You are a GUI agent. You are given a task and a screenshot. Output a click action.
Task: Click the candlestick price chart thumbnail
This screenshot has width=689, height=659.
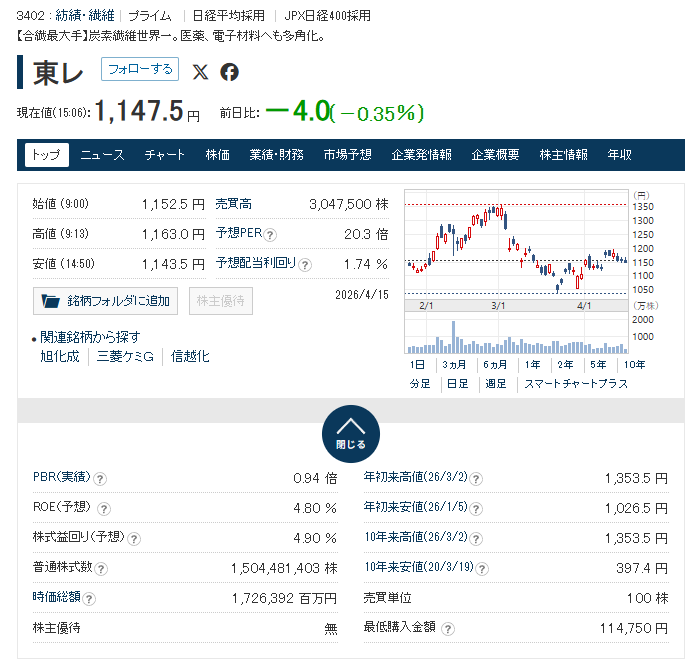point(516,244)
